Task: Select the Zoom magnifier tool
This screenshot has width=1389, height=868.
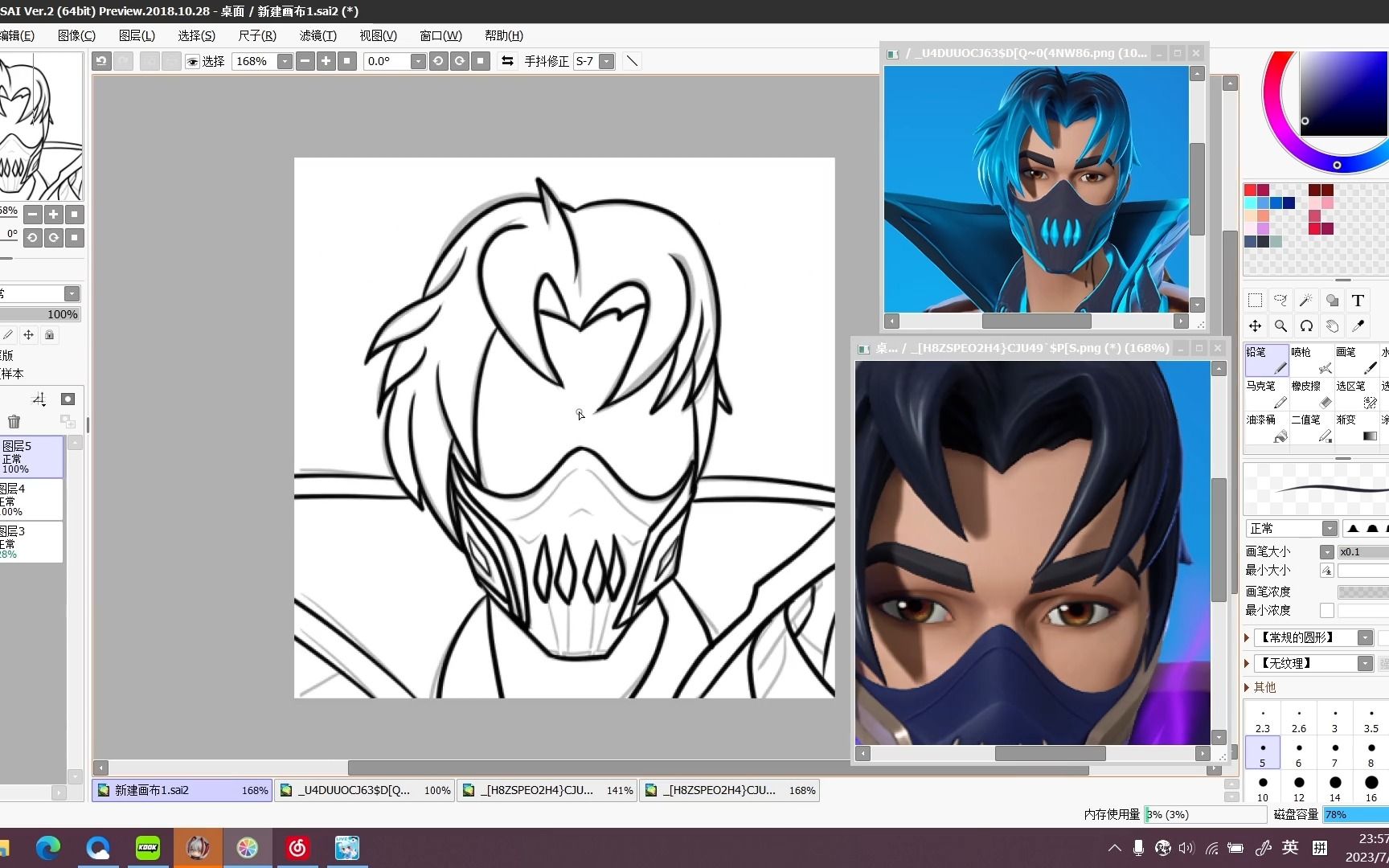Action: click(x=1280, y=325)
